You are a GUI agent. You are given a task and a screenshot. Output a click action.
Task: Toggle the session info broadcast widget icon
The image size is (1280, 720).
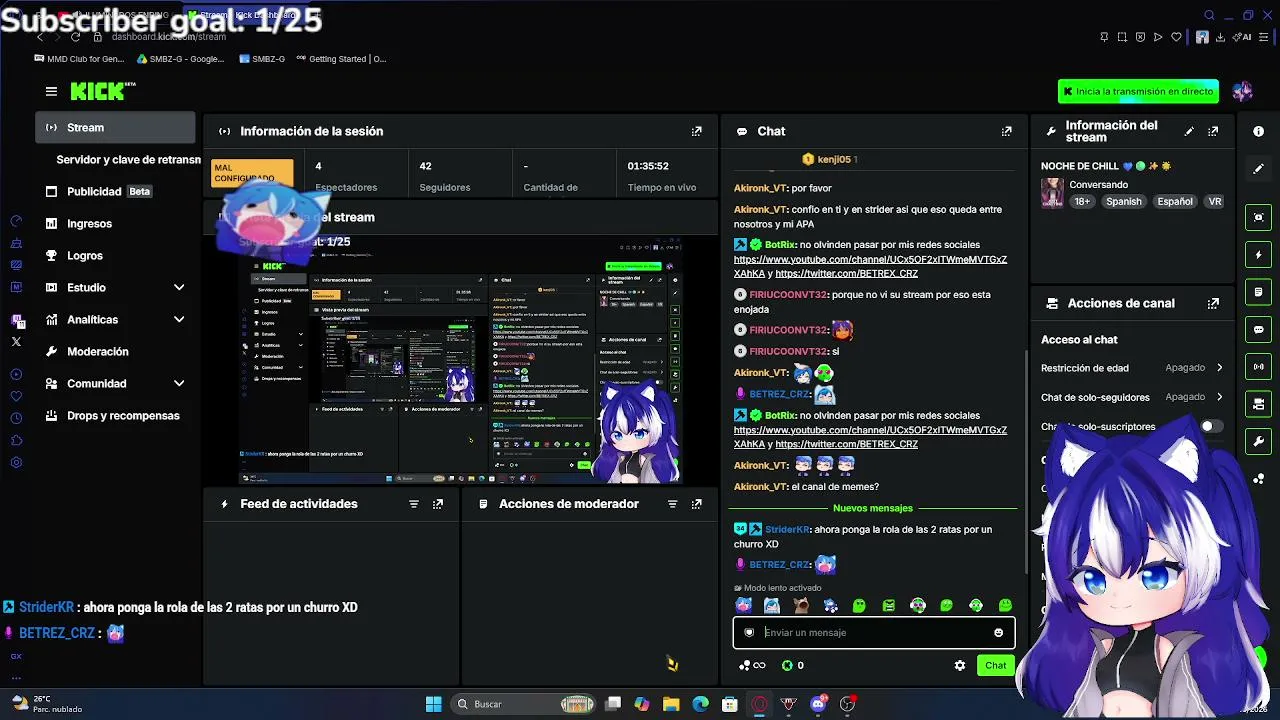pyautogui.click(x=1258, y=367)
